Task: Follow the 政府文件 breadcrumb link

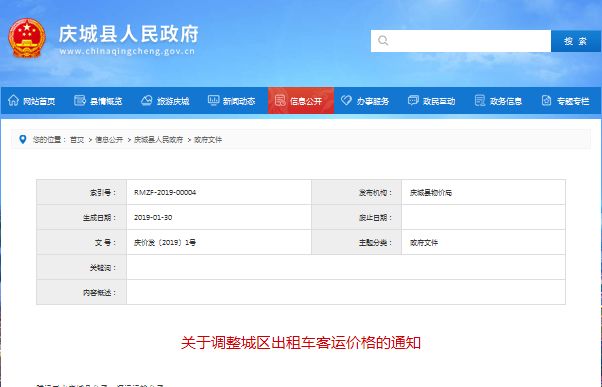Action: click(x=208, y=140)
